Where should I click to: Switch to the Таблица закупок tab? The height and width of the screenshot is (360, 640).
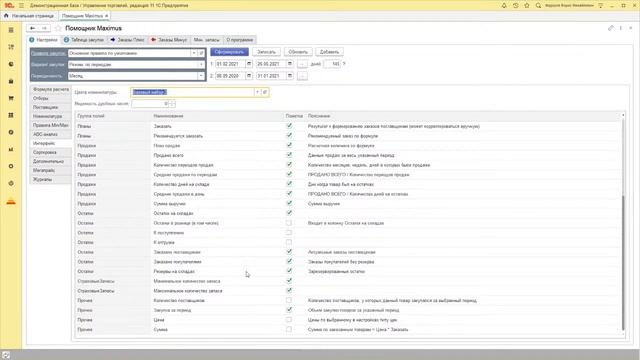(84, 40)
